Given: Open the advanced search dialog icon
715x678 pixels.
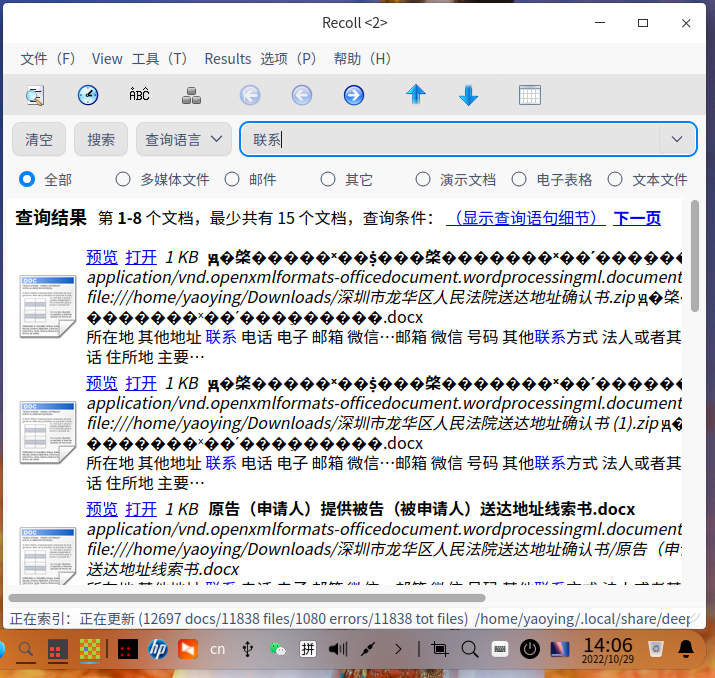Looking at the screenshot, I should pyautogui.click(x=36, y=96).
